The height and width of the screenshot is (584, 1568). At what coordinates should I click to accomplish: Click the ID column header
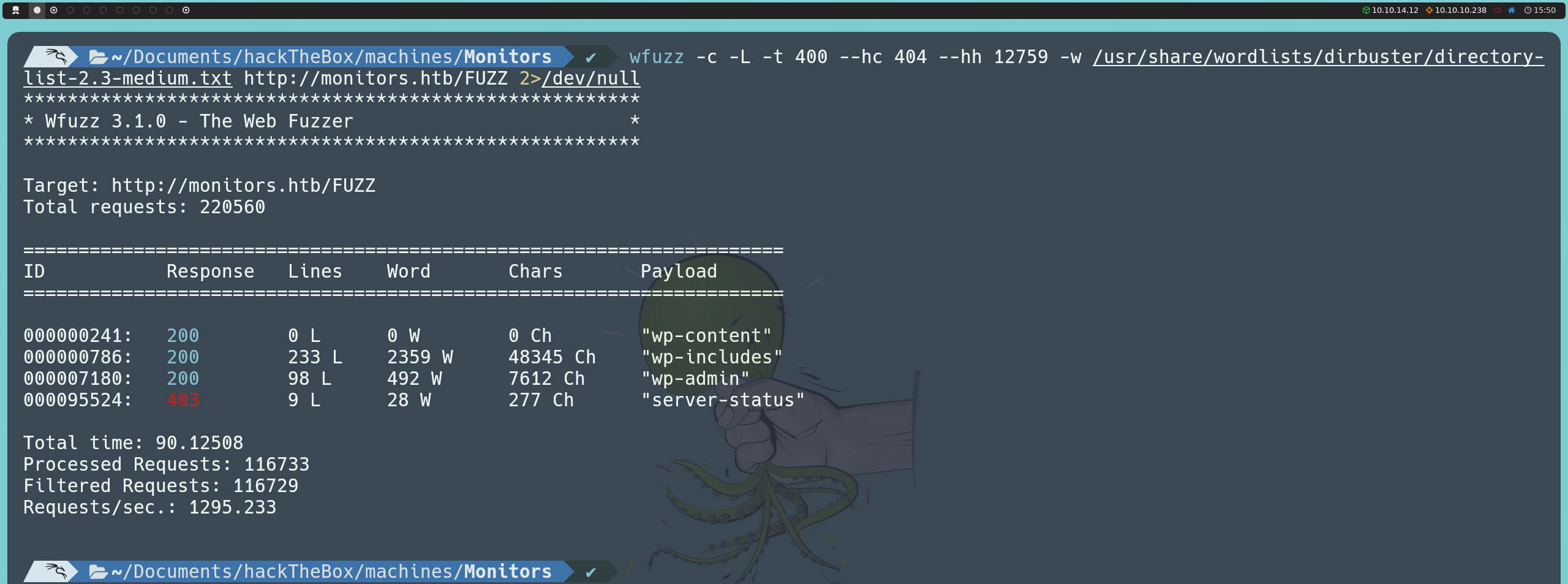34,271
